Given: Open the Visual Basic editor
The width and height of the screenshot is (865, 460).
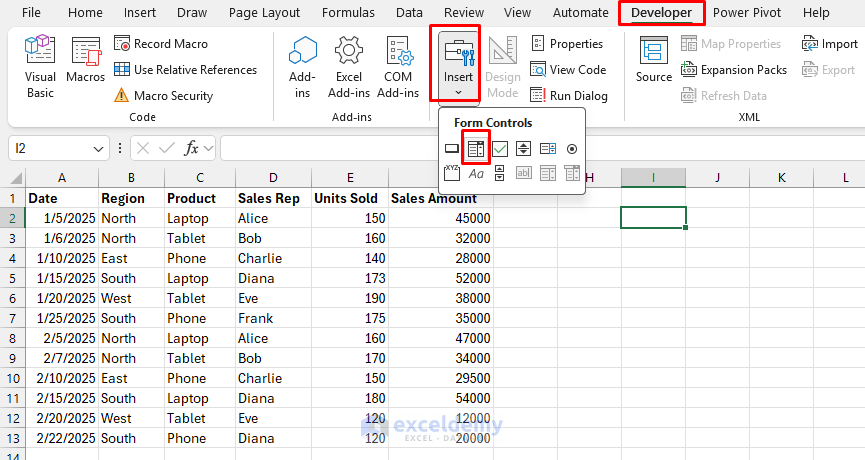Looking at the screenshot, I should [x=40, y=66].
